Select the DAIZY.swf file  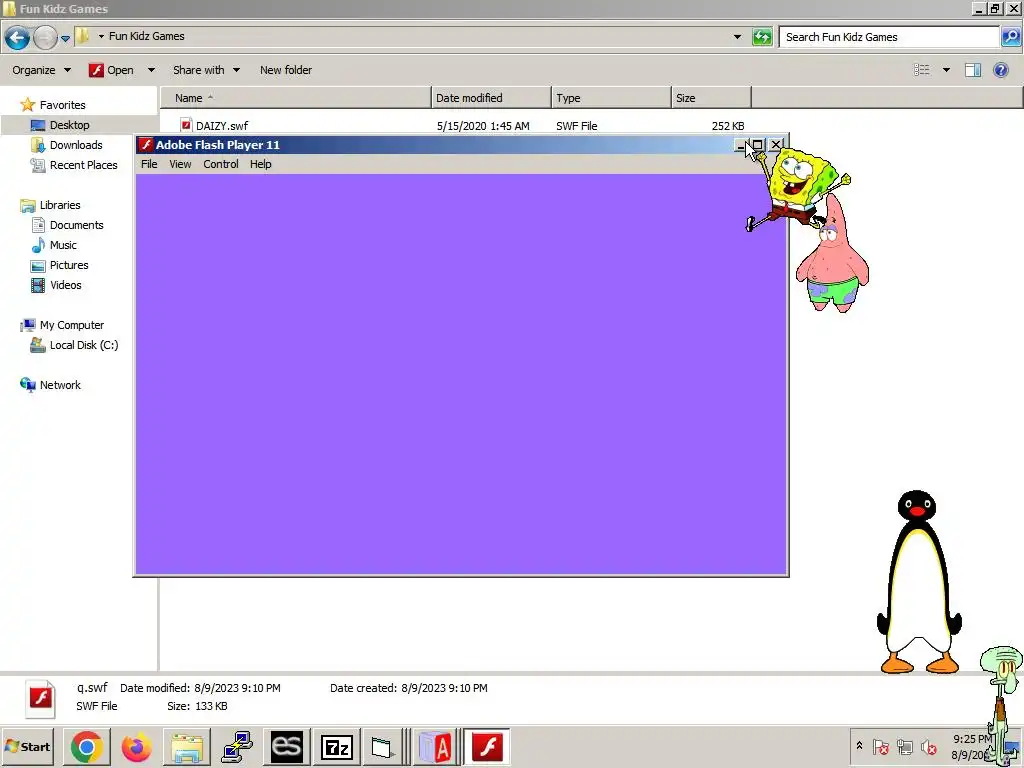(x=222, y=125)
